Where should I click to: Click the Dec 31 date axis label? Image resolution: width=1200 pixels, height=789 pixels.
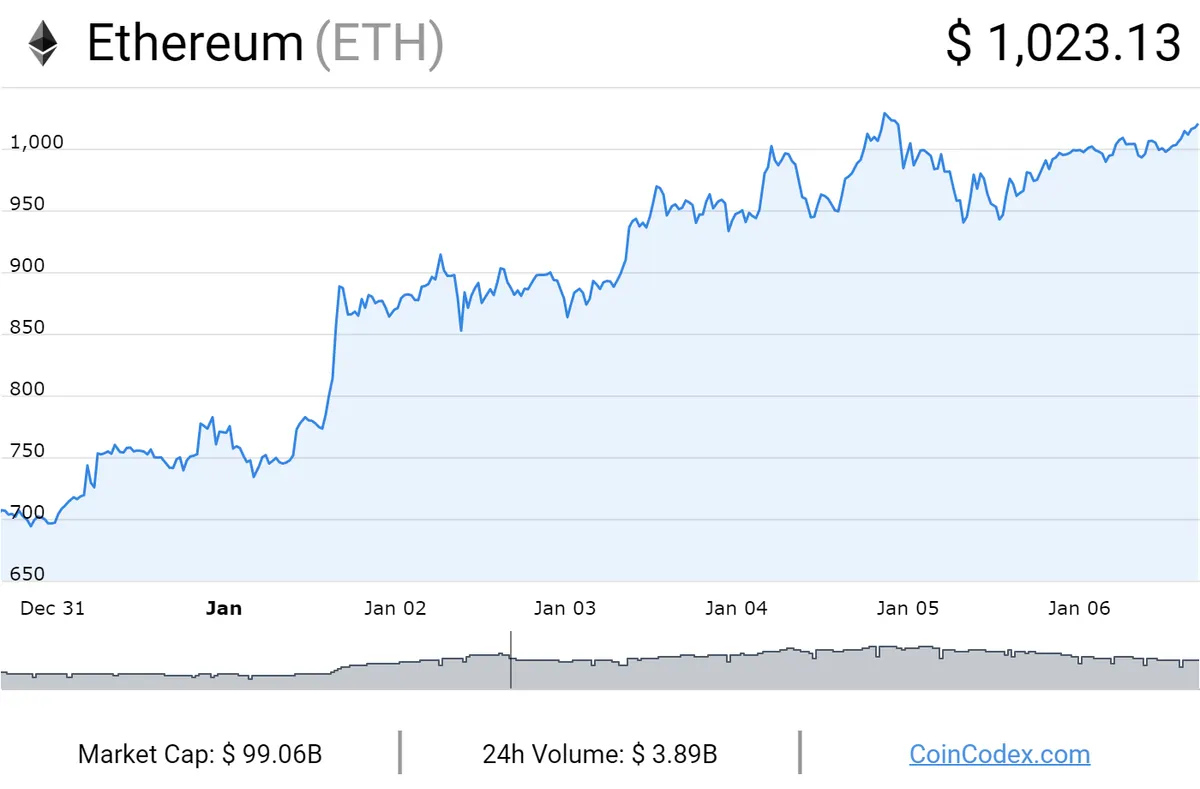click(53, 608)
